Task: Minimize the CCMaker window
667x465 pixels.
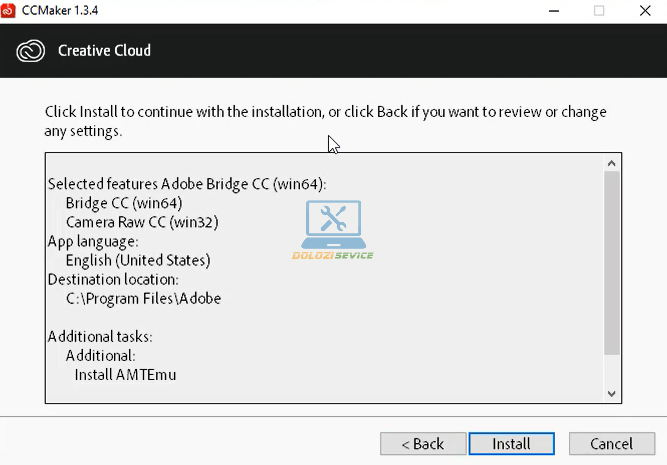Action: [554, 11]
